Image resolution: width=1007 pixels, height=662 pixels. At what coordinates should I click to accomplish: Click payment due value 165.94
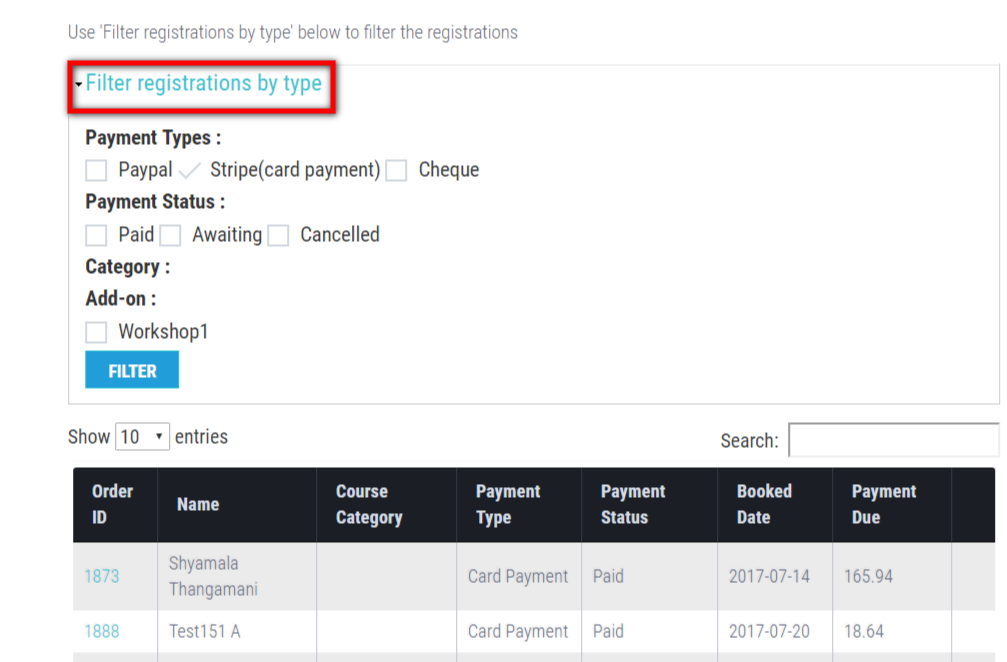(868, 577)
